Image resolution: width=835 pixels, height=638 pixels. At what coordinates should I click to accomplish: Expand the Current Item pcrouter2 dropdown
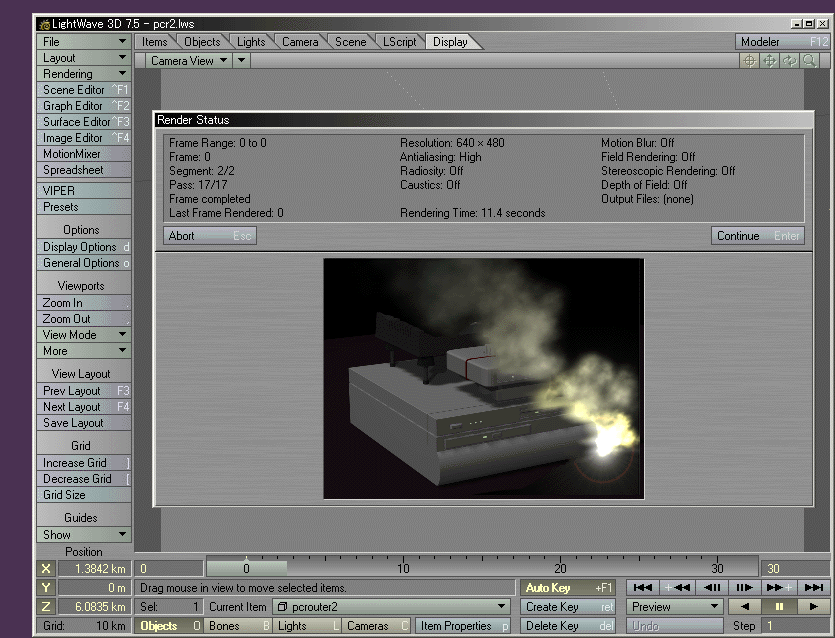[502, 607]
